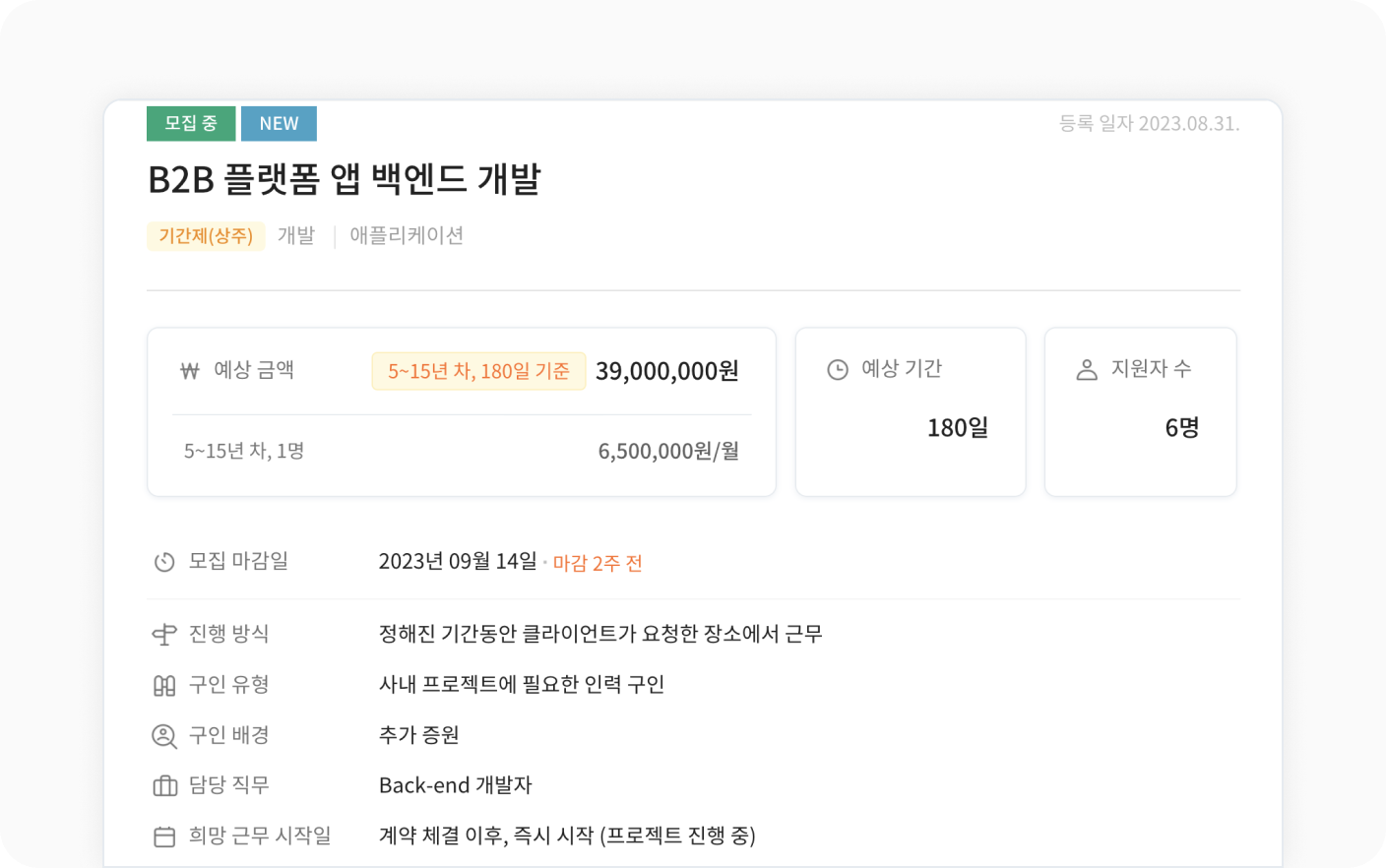Click the 180일 duration value

coord(958,428)
